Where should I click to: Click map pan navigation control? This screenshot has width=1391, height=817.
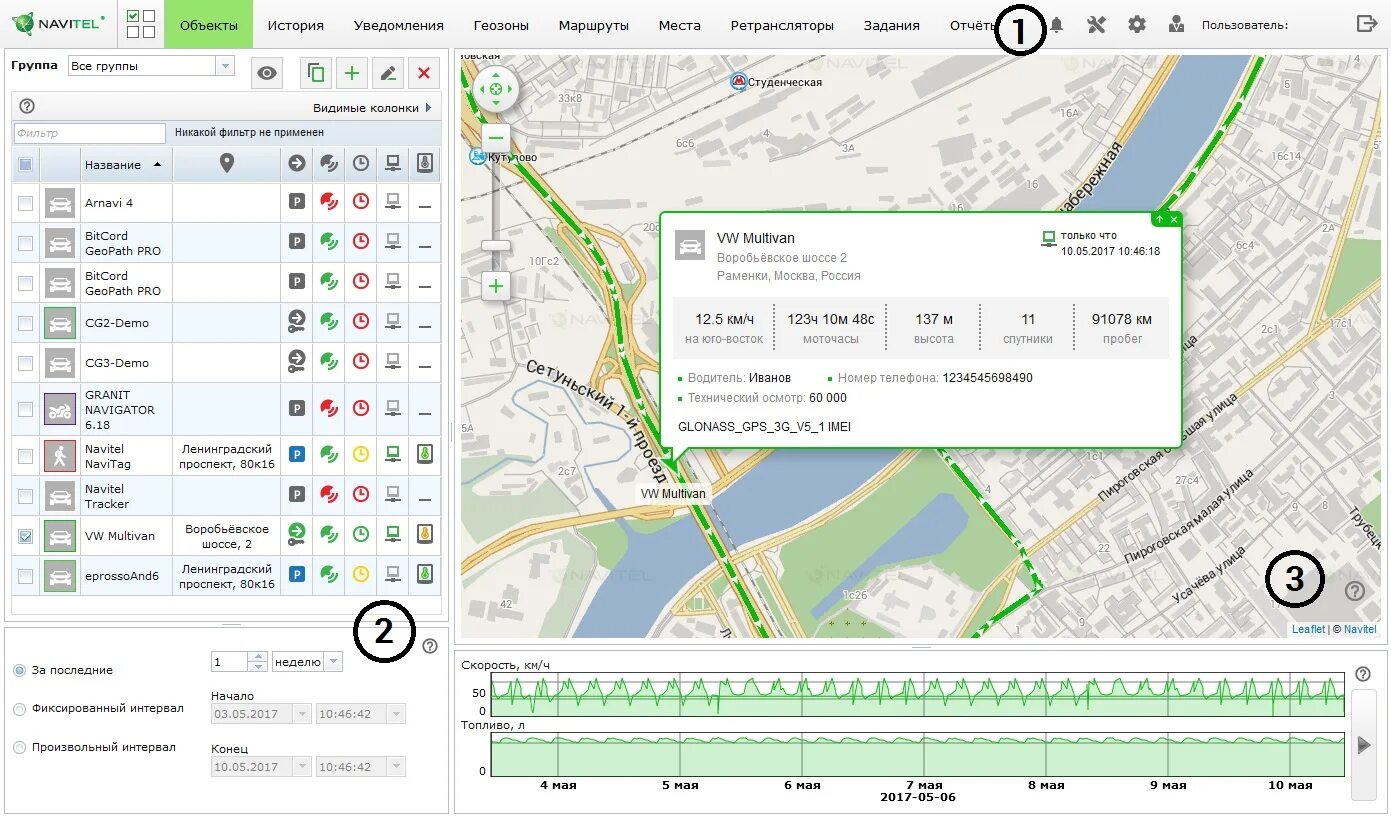coord(496,90)
